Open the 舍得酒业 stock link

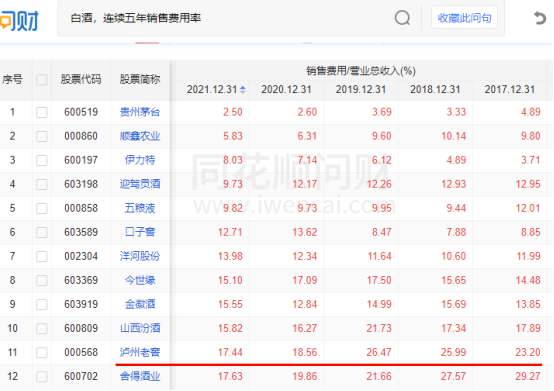point(140,377)
